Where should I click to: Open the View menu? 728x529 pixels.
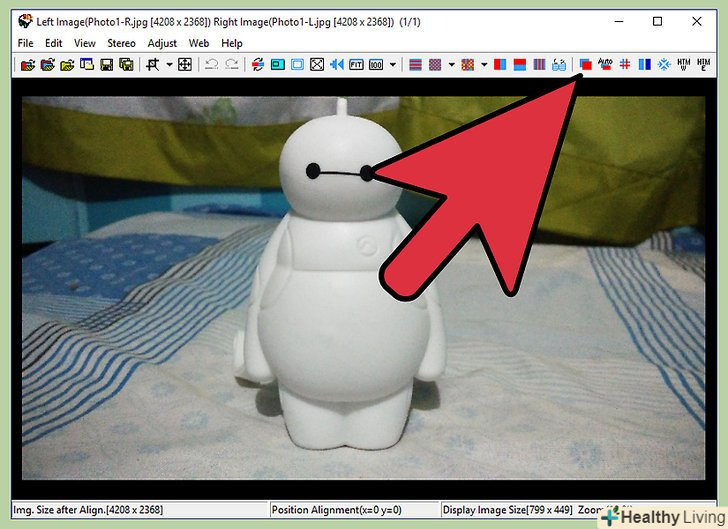(x=85, y=43)
